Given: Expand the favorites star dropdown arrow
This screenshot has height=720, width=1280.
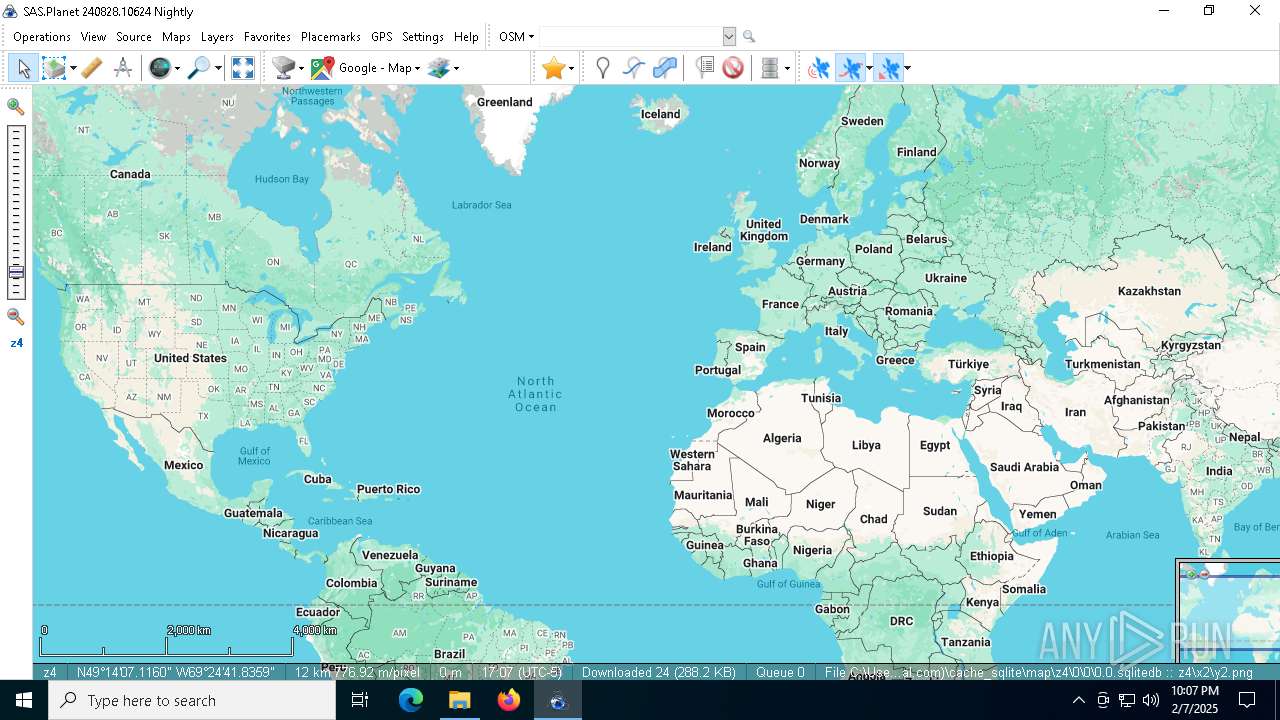Looking at the screenshot, I should click(x=571, y=68).
